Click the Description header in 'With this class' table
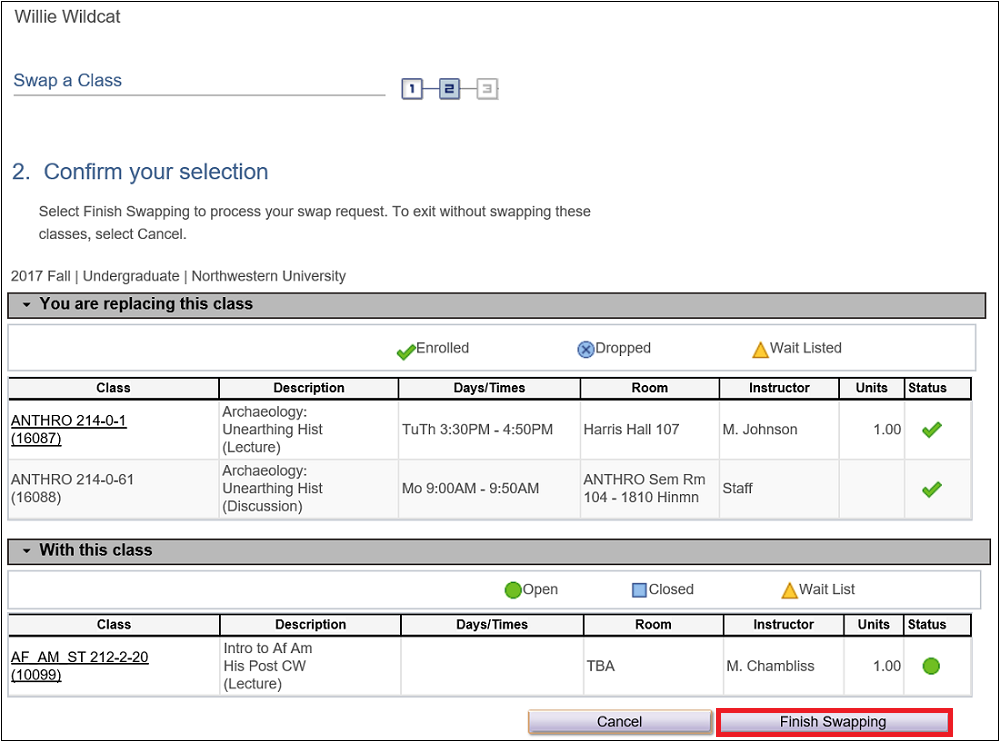This screenshot has width=1000, height=742. tap(311, 625)
